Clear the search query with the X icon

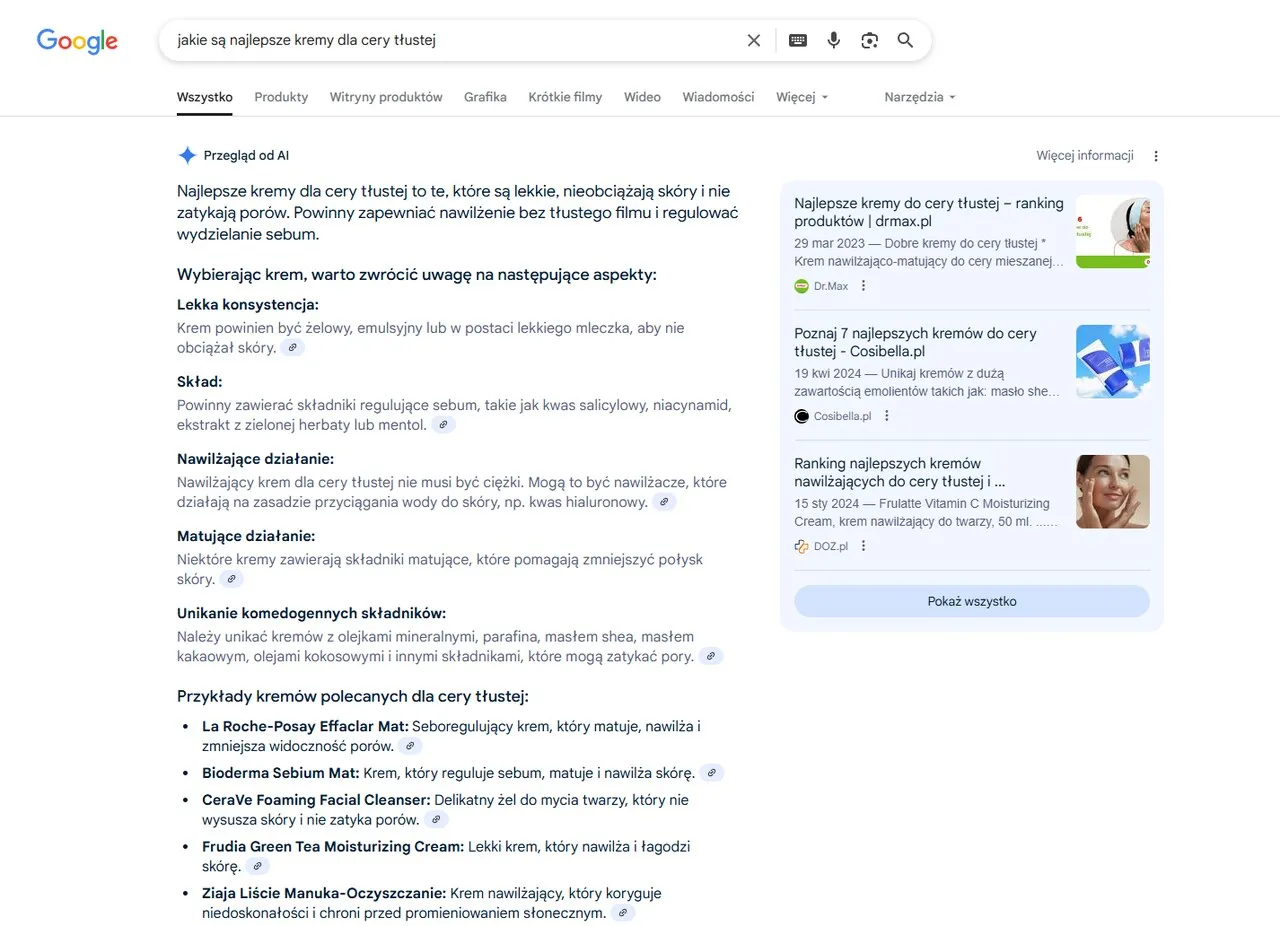pyautogui.click(x=754, y=40)
